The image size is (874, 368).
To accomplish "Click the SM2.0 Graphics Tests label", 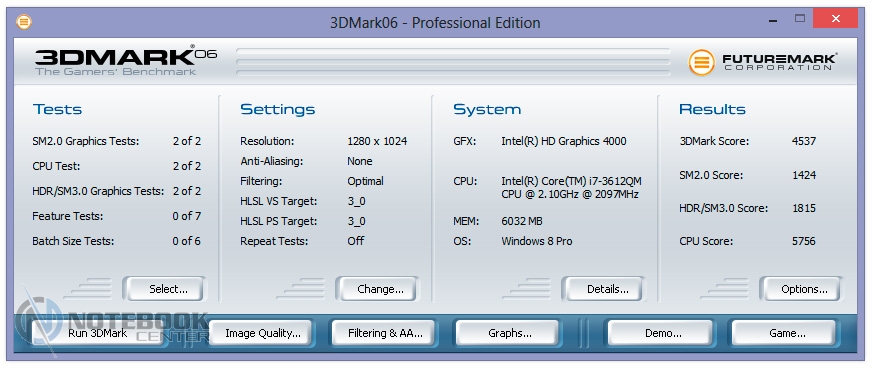I will click(86, 141).
